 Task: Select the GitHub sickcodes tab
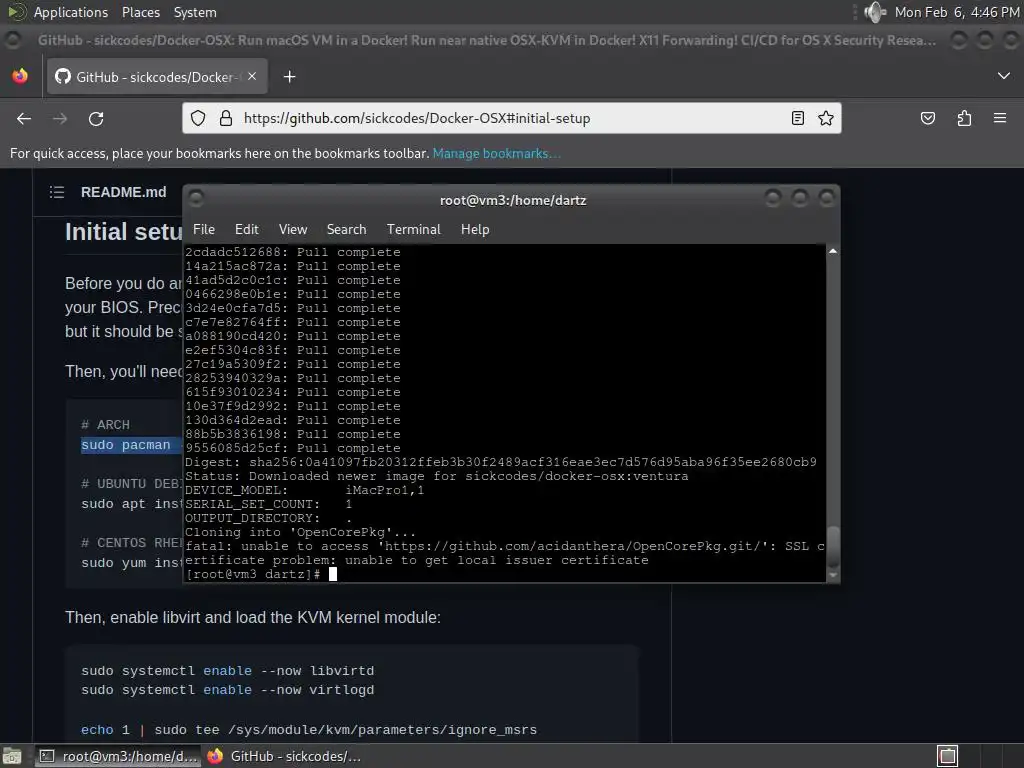155,76
